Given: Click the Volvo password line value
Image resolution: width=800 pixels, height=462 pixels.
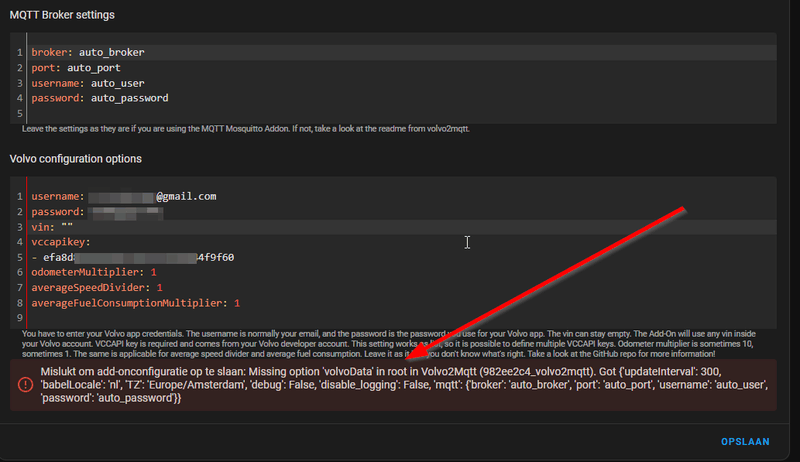Looking at the screenshot, I should (x=126, y=212).
